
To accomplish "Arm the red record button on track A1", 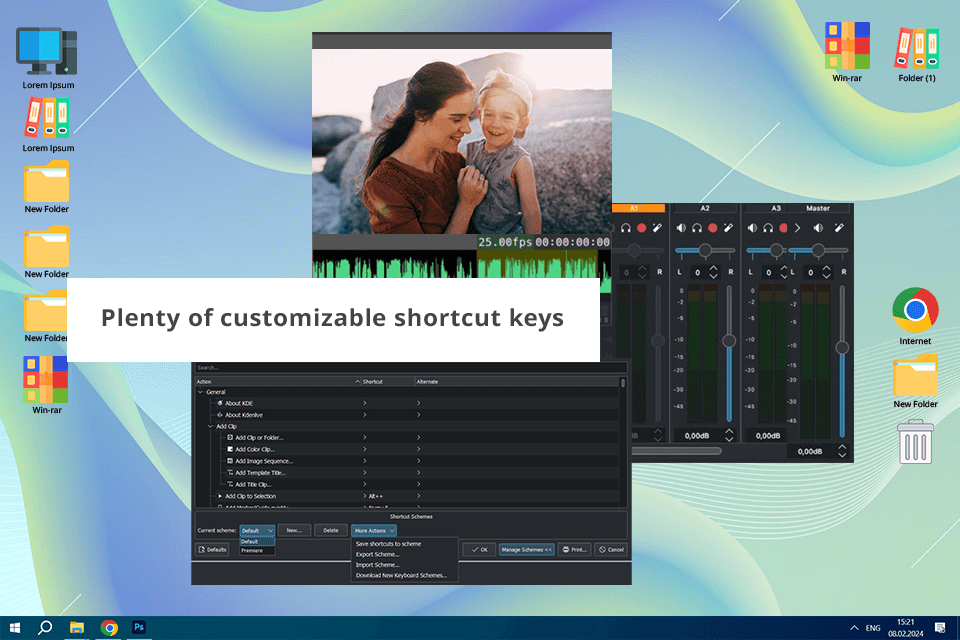I will [642, 228].
